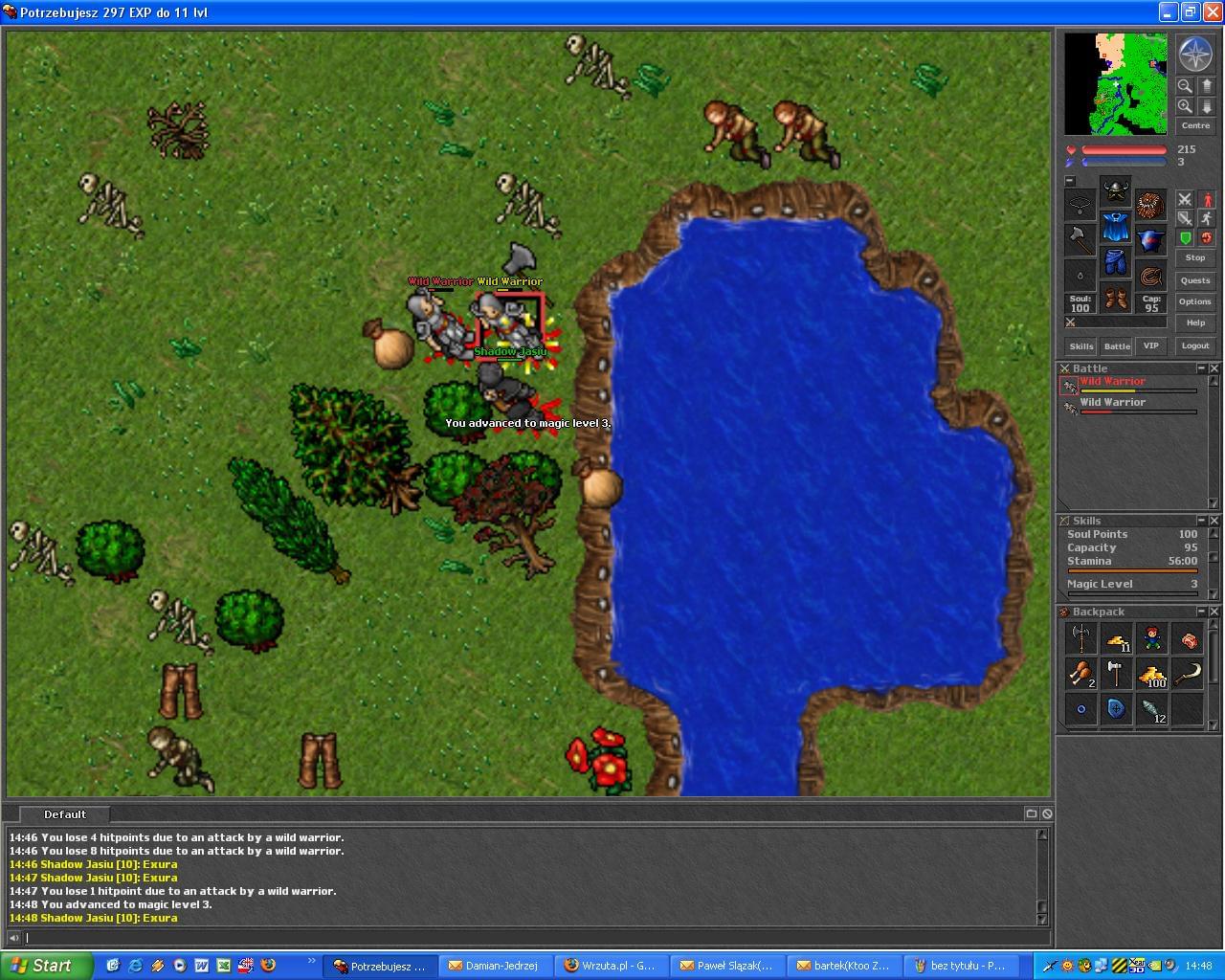Click the minimap compass rose
Viewport: 1225px width, 980px height.
1195,55
